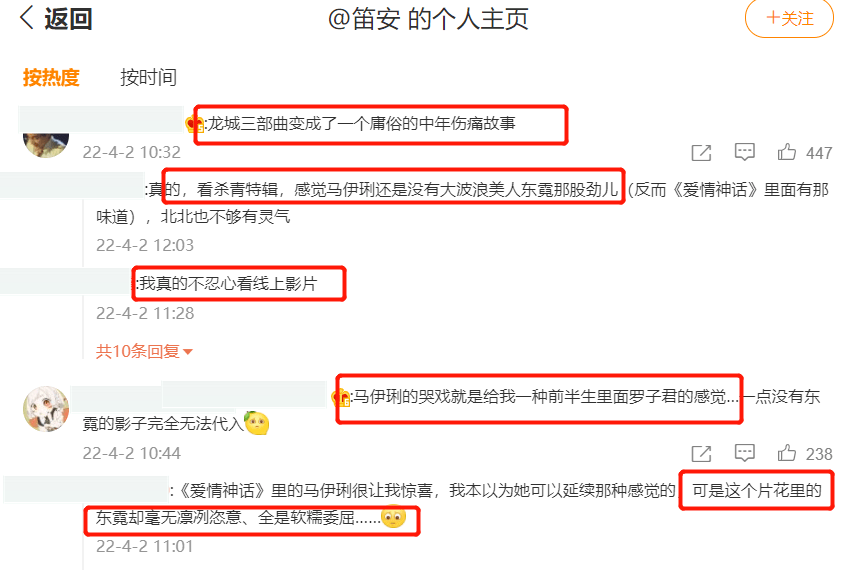Open the anime-style avatar of second commenter

pyautogui.click(x=46, y=409)
